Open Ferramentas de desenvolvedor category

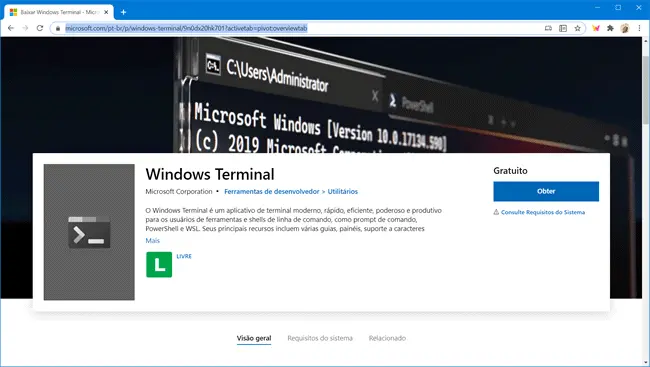[x=272, y=192]
